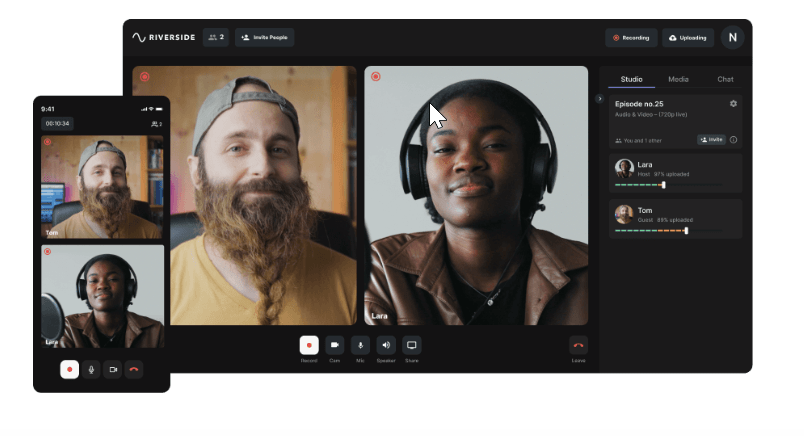Click the red Record button in toolbar
804x436 pixels.
[309, 345]
